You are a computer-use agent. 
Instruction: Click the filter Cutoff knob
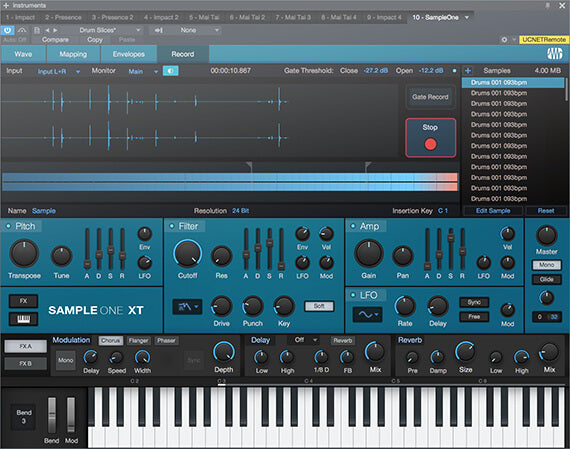click(188, 254)
